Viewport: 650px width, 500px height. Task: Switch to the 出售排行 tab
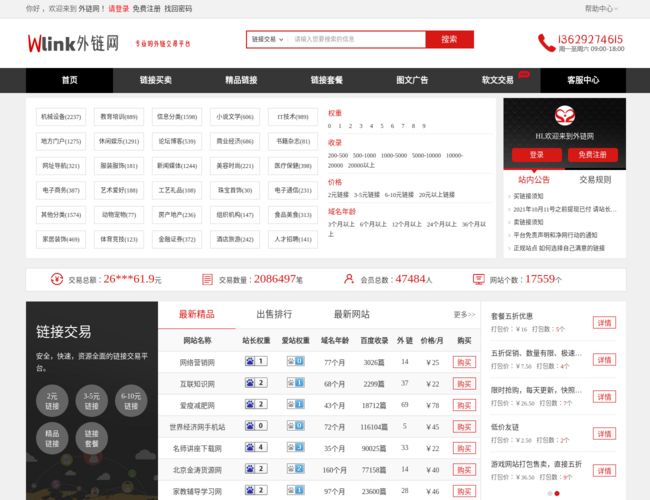[275, 314]
